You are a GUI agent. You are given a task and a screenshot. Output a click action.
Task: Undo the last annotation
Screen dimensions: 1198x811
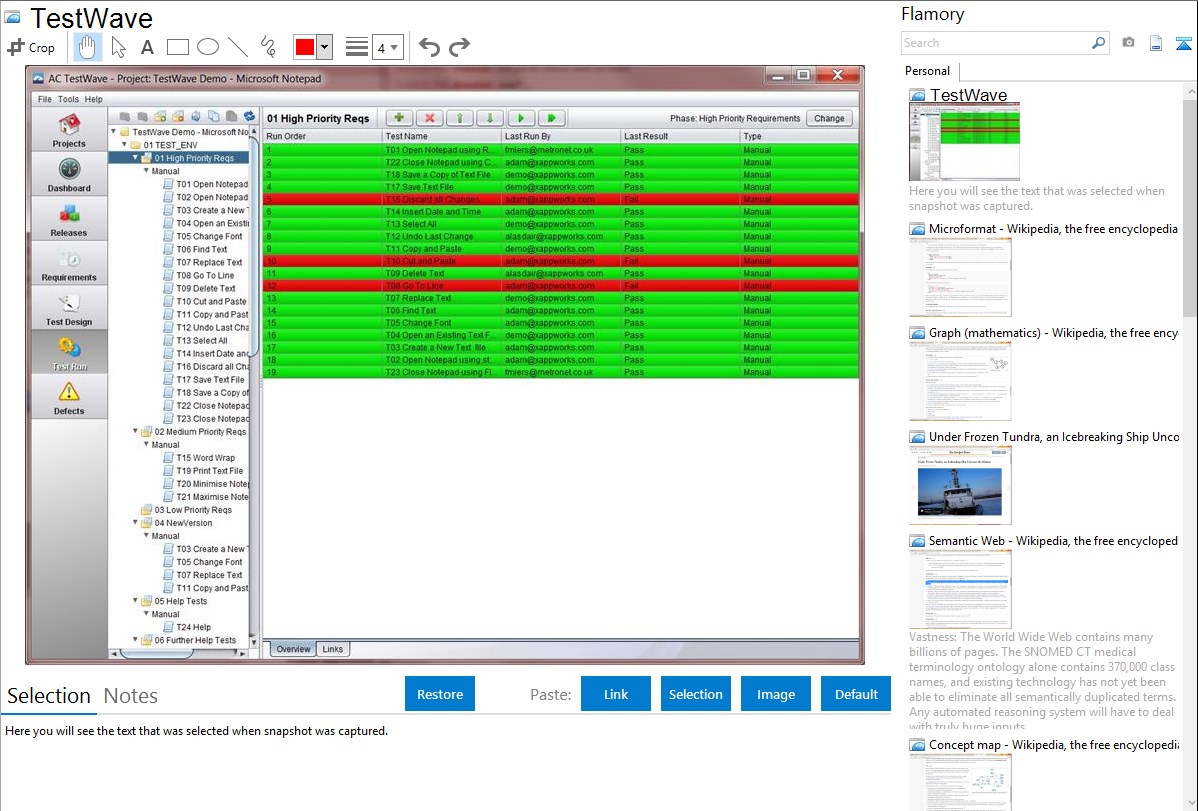pos(429,47)
